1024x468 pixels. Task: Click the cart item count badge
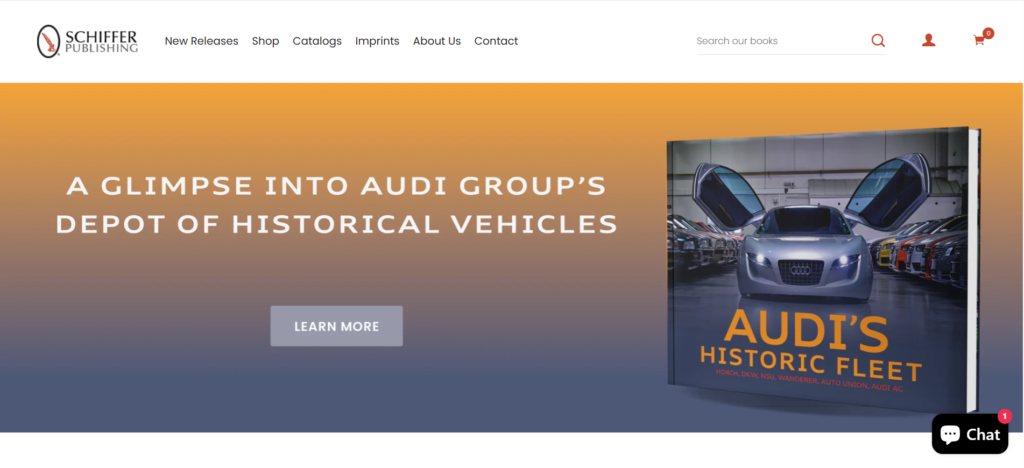tap(988, 33)
